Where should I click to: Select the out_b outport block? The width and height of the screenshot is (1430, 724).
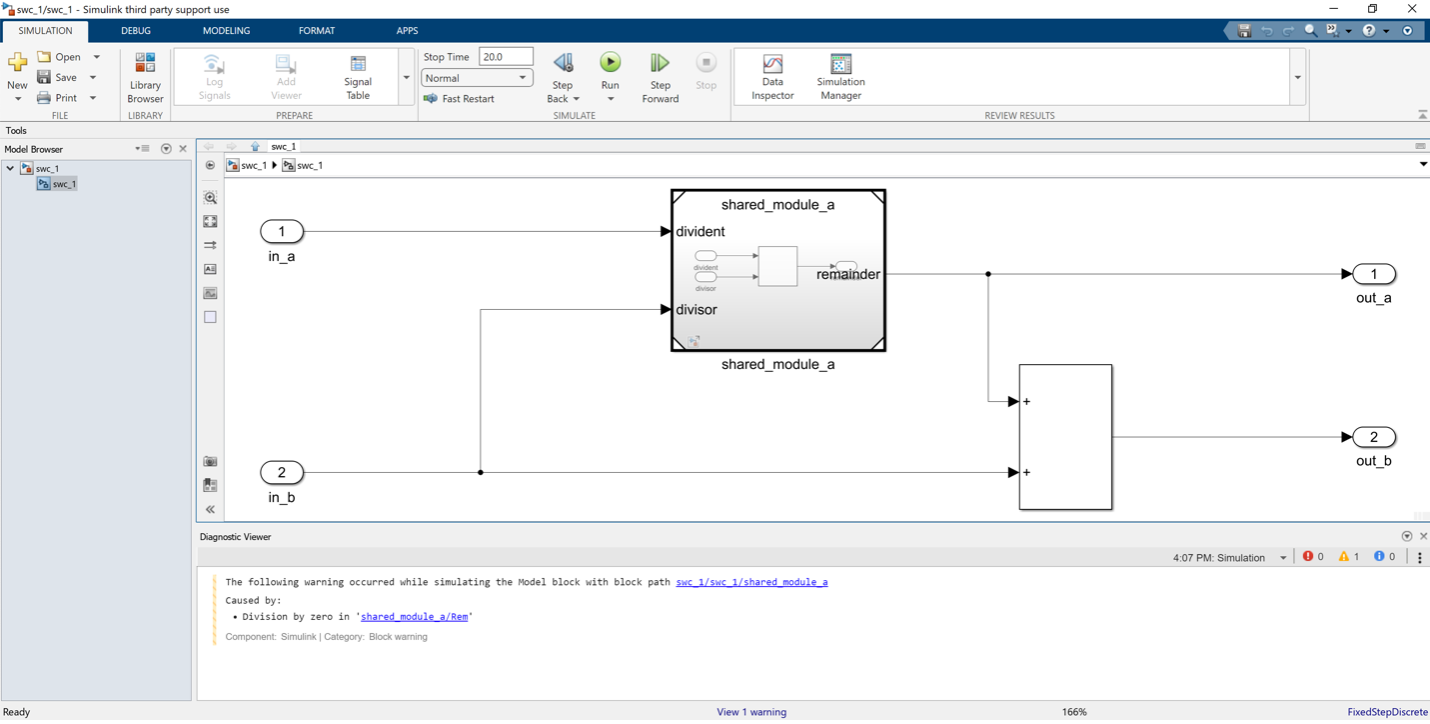coord(1374,437)
